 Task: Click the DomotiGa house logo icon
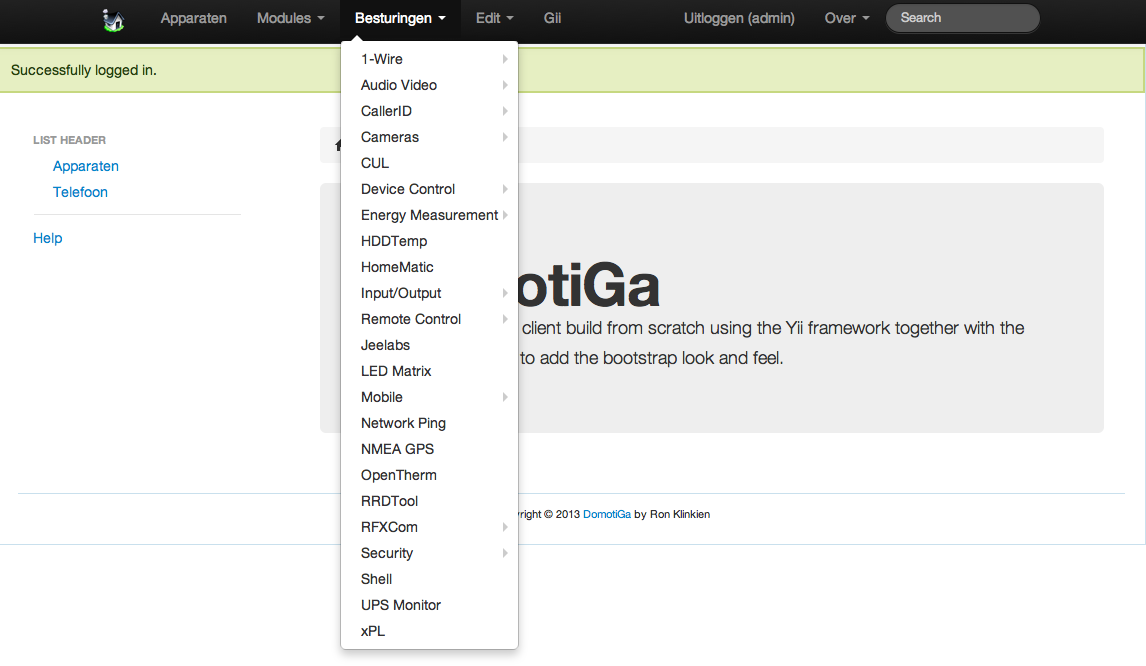tap(113, 19)
